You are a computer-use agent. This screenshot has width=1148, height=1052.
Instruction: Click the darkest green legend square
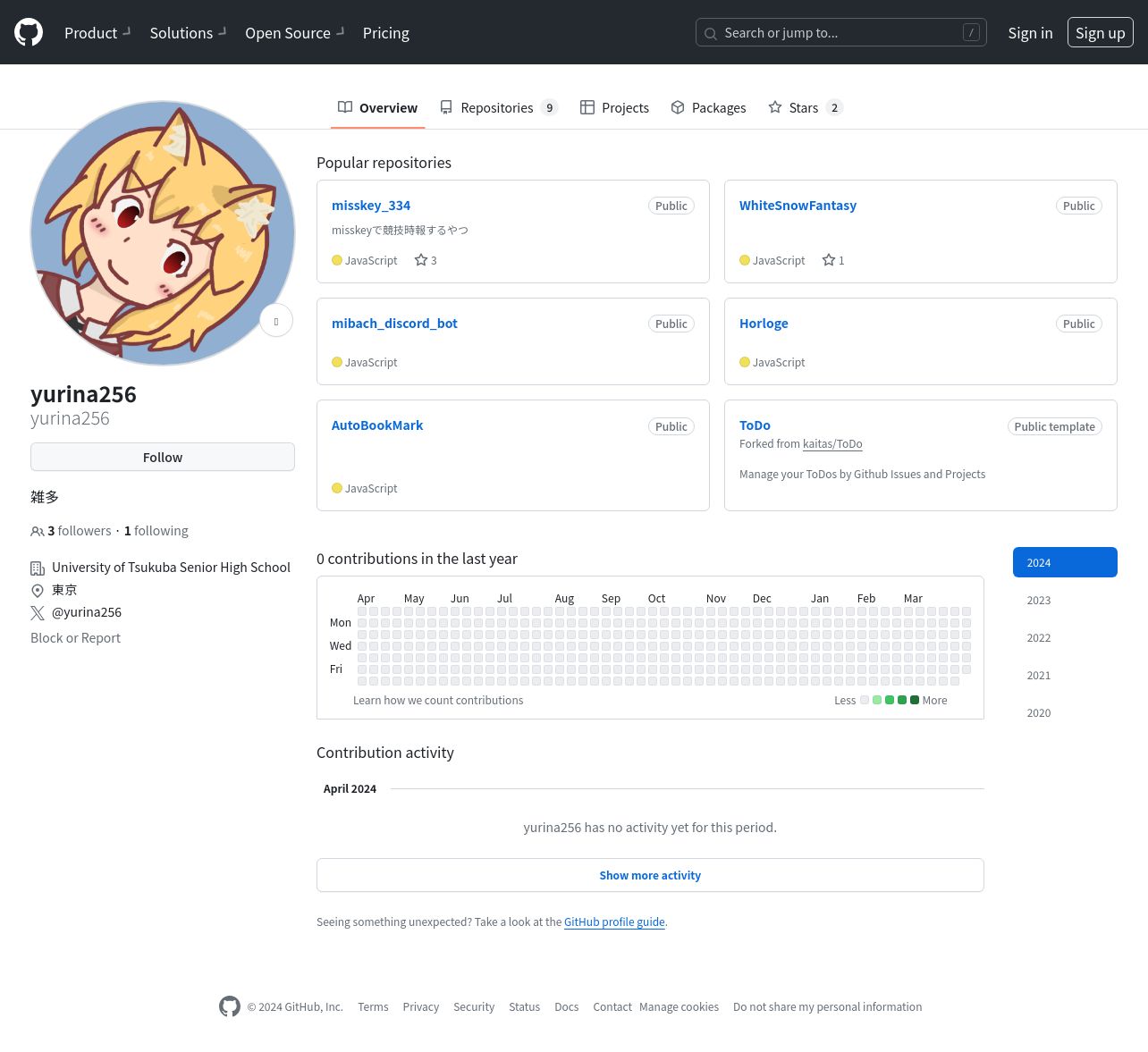pos(915,700)
